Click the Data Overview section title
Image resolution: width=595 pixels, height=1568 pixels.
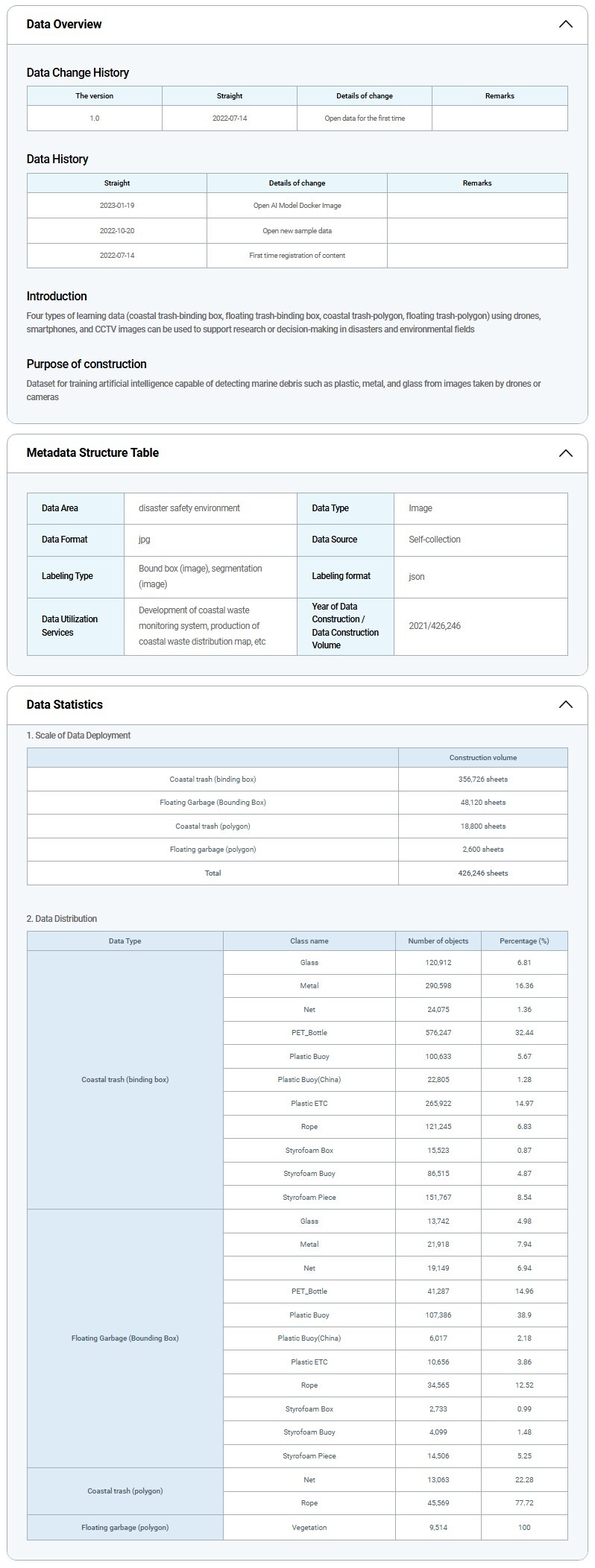point(64,24)
